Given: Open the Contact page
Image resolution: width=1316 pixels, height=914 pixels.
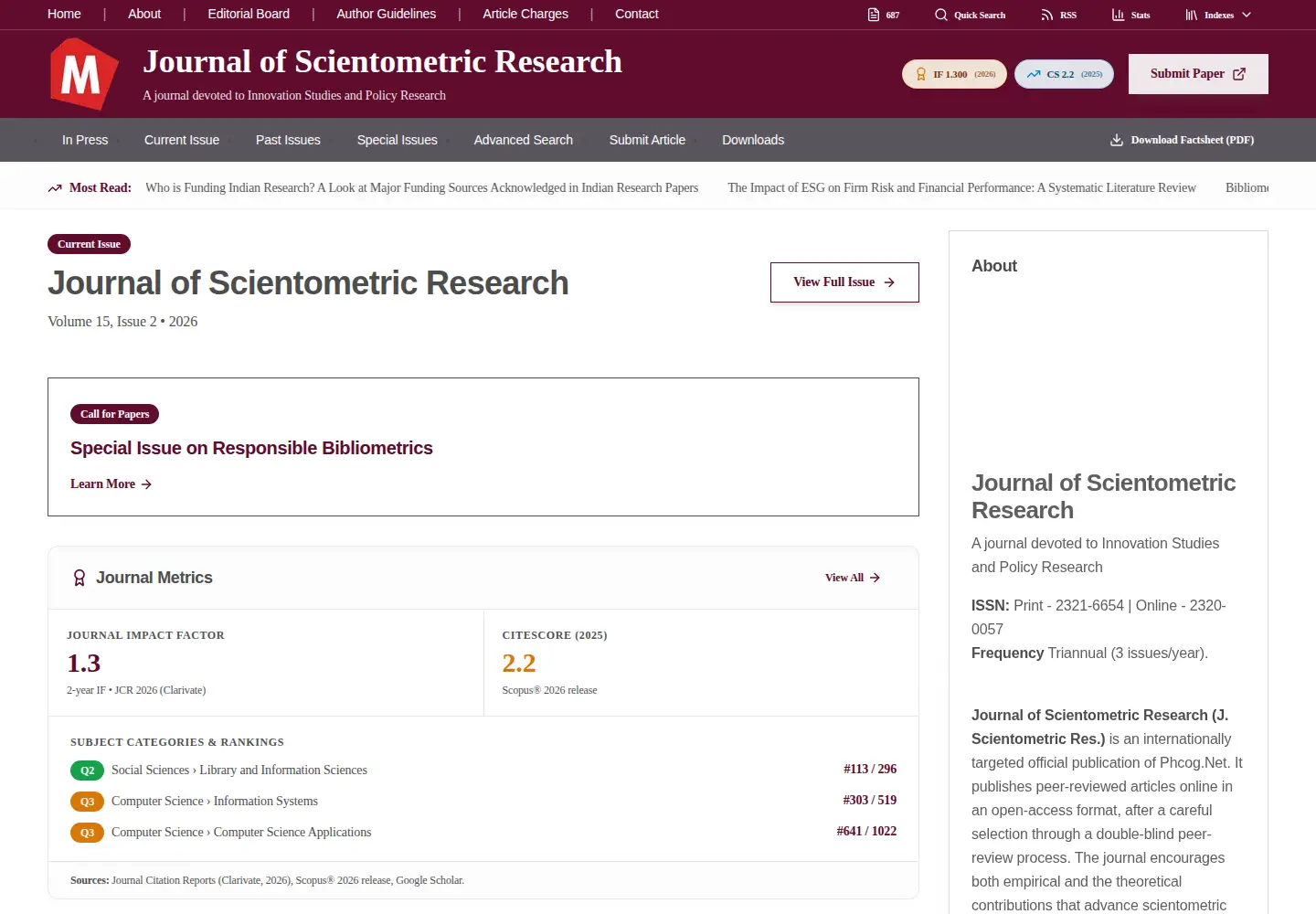Looking at the screenshot, I should point(637,14).
